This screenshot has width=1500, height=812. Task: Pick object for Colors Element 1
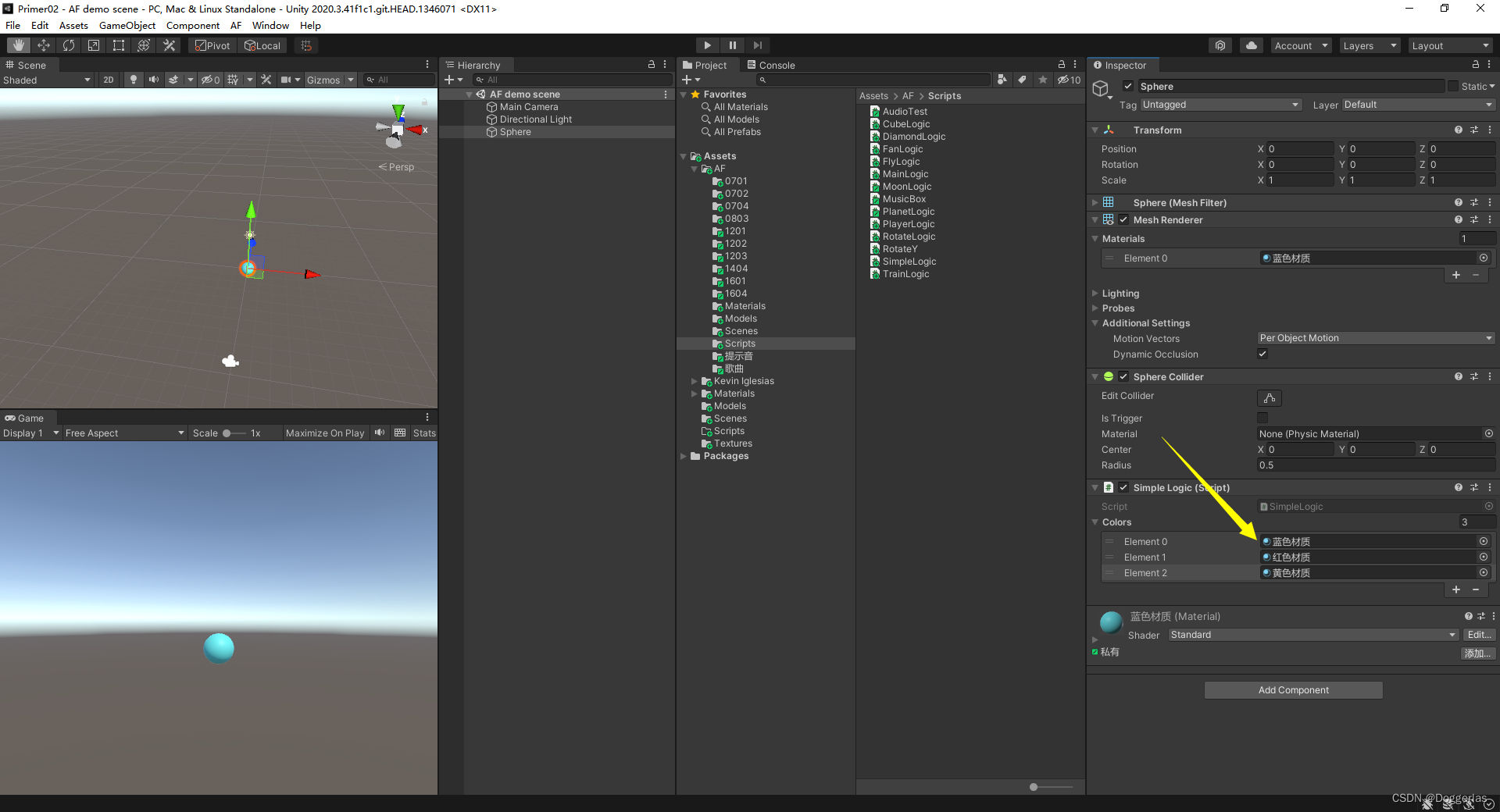pos(1483,557)
